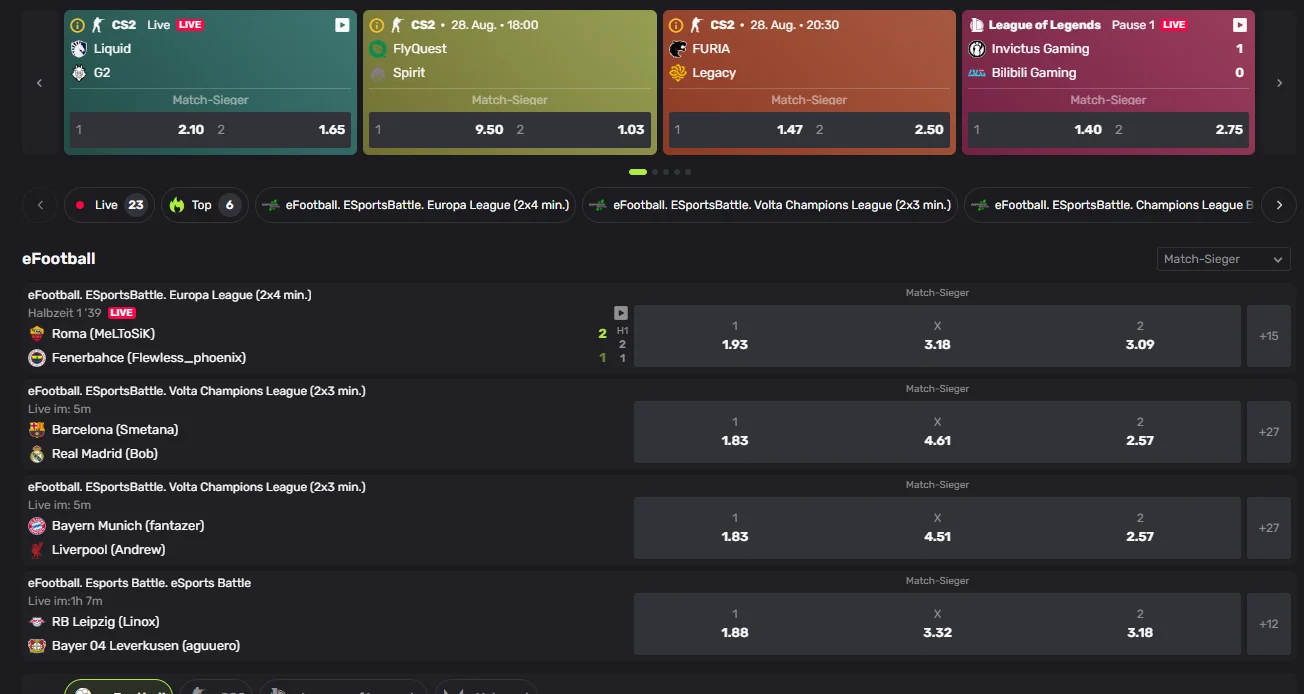Open the Match-Sieger market dropdown
This screenshot has width=1304, height=694.
[x=1223, y=259]
